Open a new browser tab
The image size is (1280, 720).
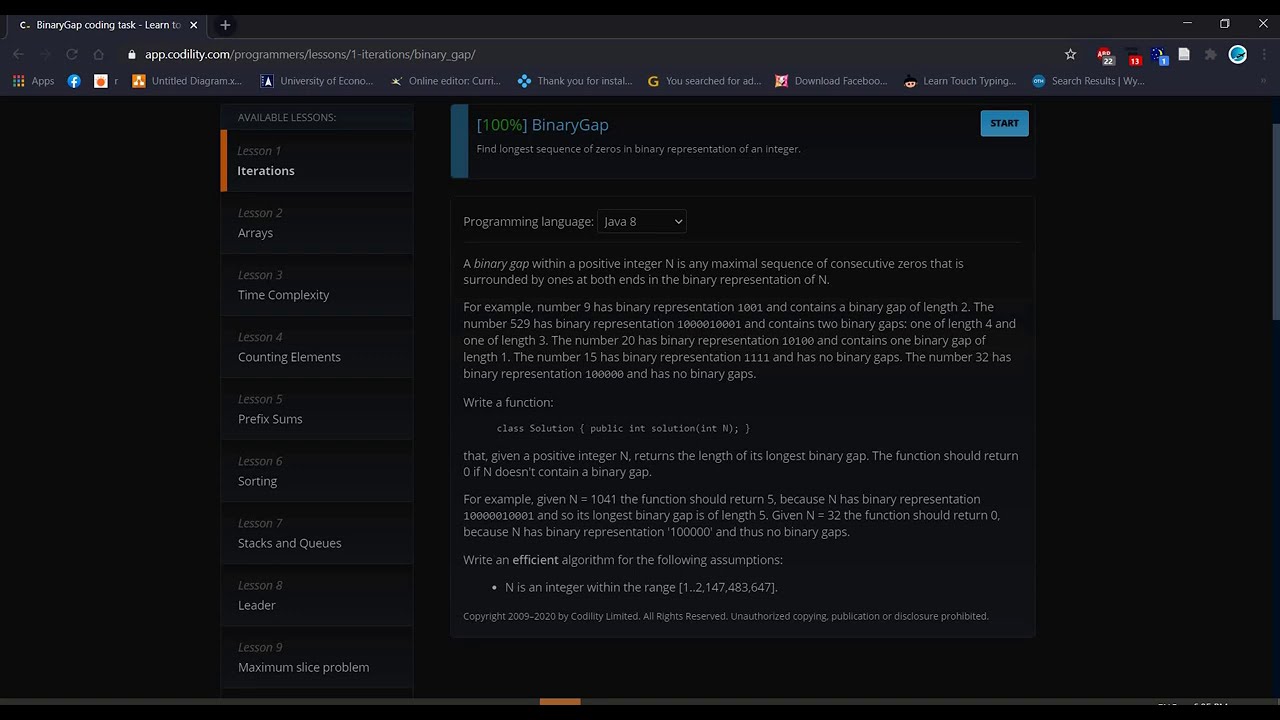[225, 25]
